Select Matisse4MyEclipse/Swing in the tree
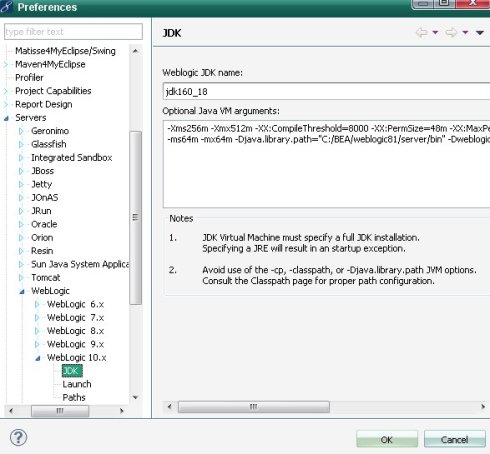Image resolution: width=490 pixels, height=454 pixels. click(65, 51)
